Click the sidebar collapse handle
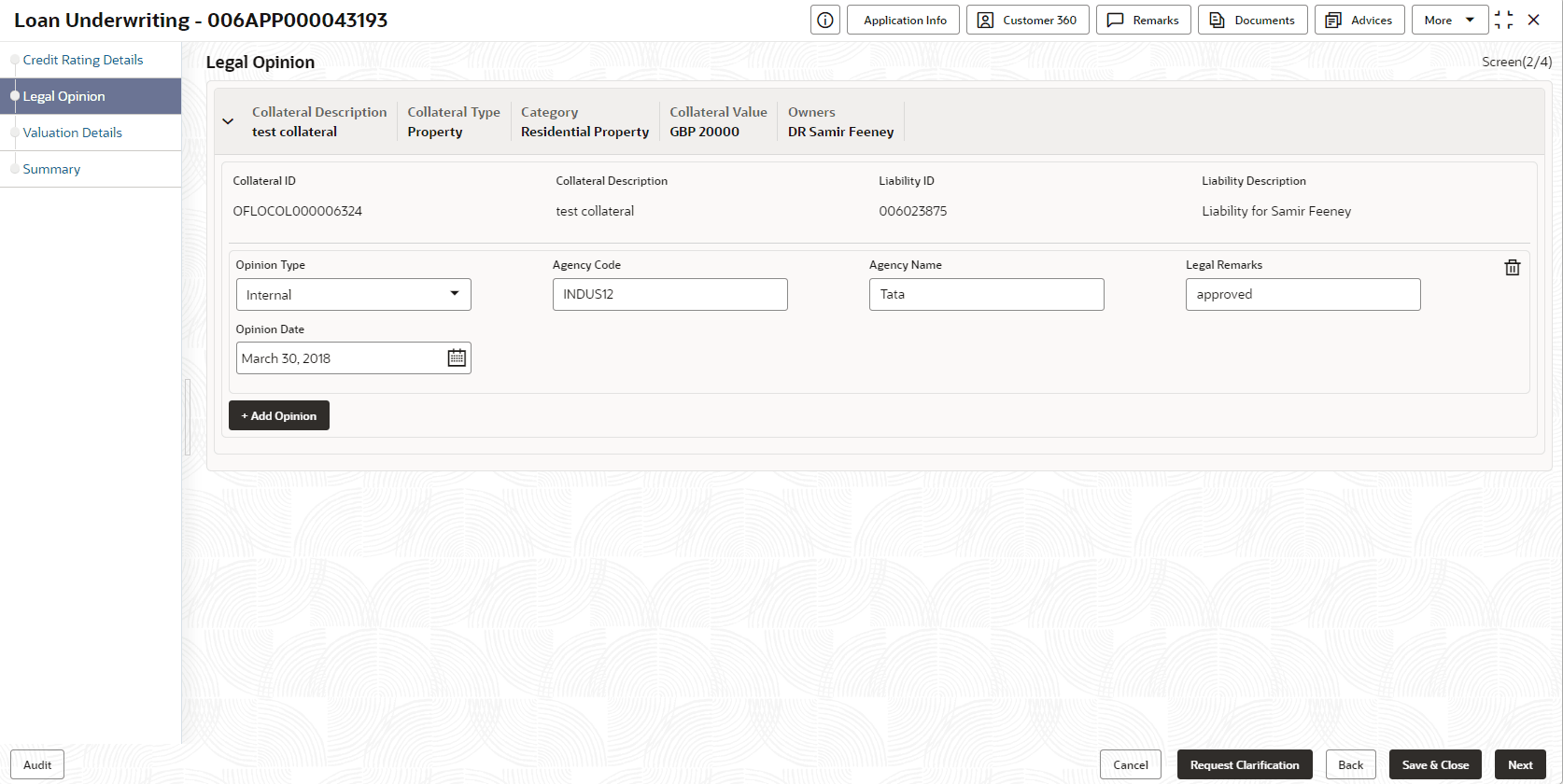This screenshot has height=784, width=1563. (188, 417)
